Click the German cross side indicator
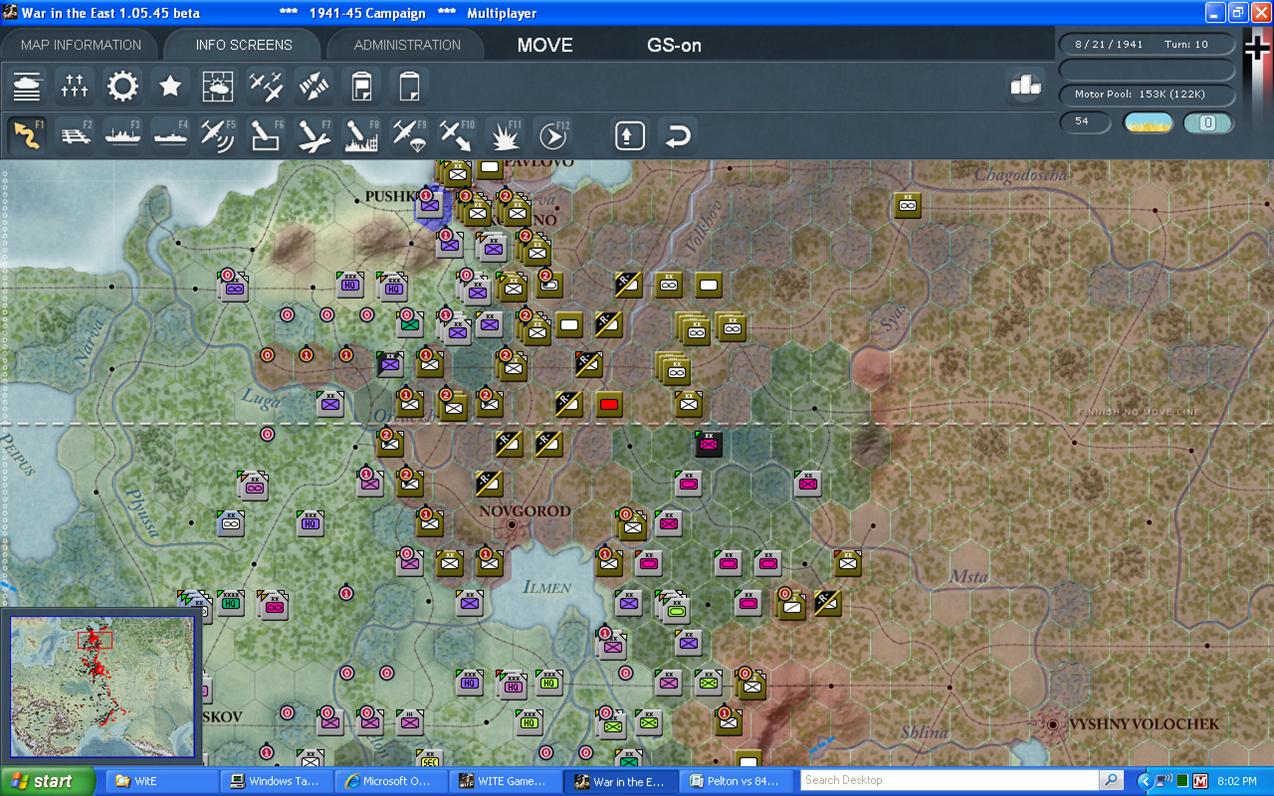Viewport: 1274px width, 796px height. click(1257, 50)
